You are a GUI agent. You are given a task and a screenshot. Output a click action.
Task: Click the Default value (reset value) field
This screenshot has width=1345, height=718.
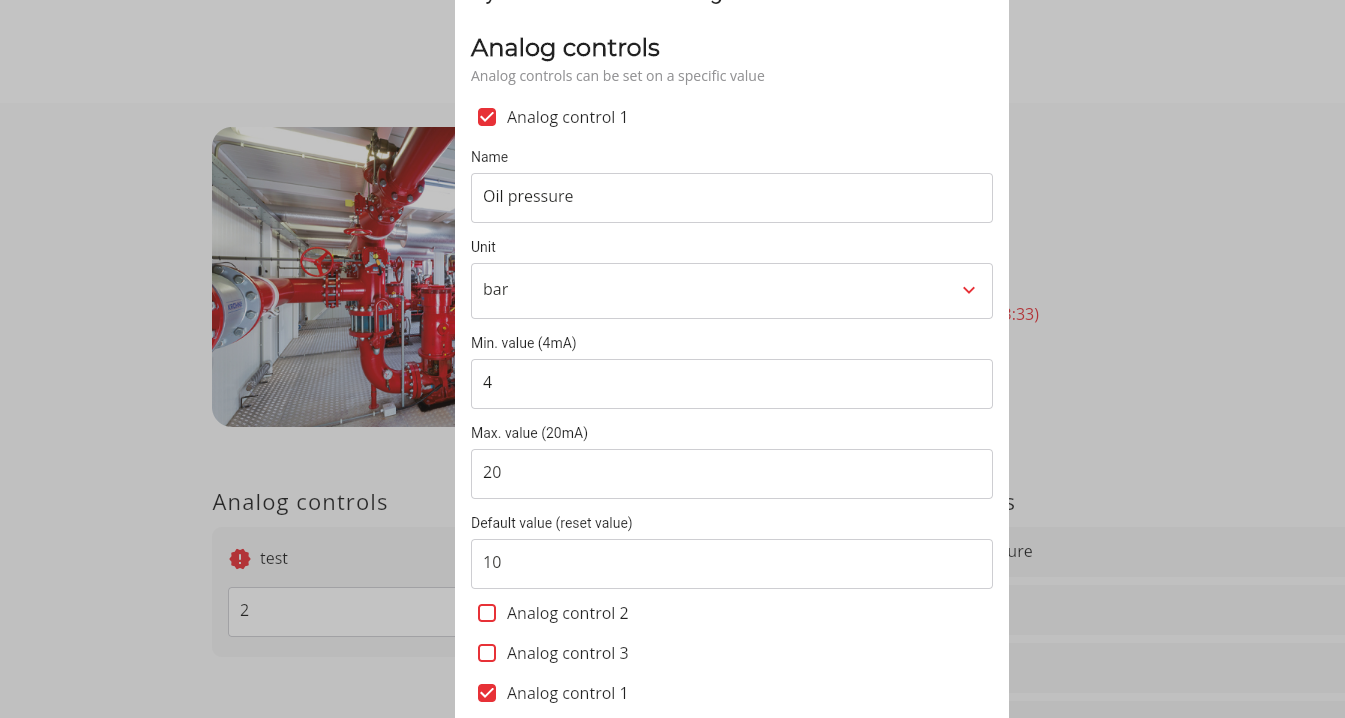click(x=731, y=564)
